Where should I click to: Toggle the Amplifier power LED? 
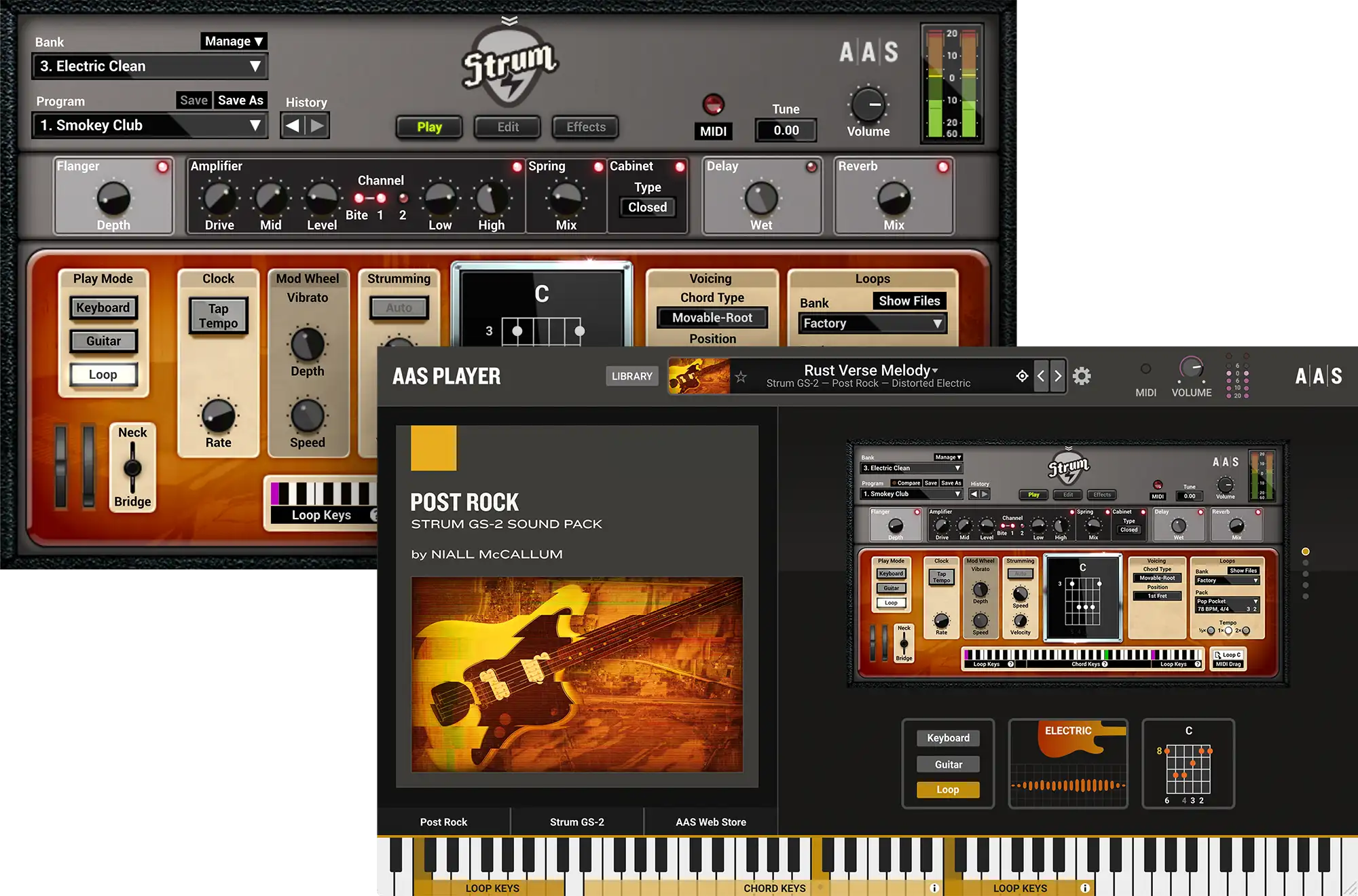click(517, 167)
